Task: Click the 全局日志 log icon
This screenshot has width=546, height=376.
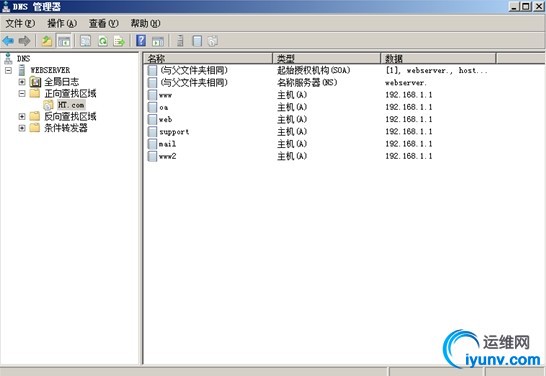Action: click(36, 82)
